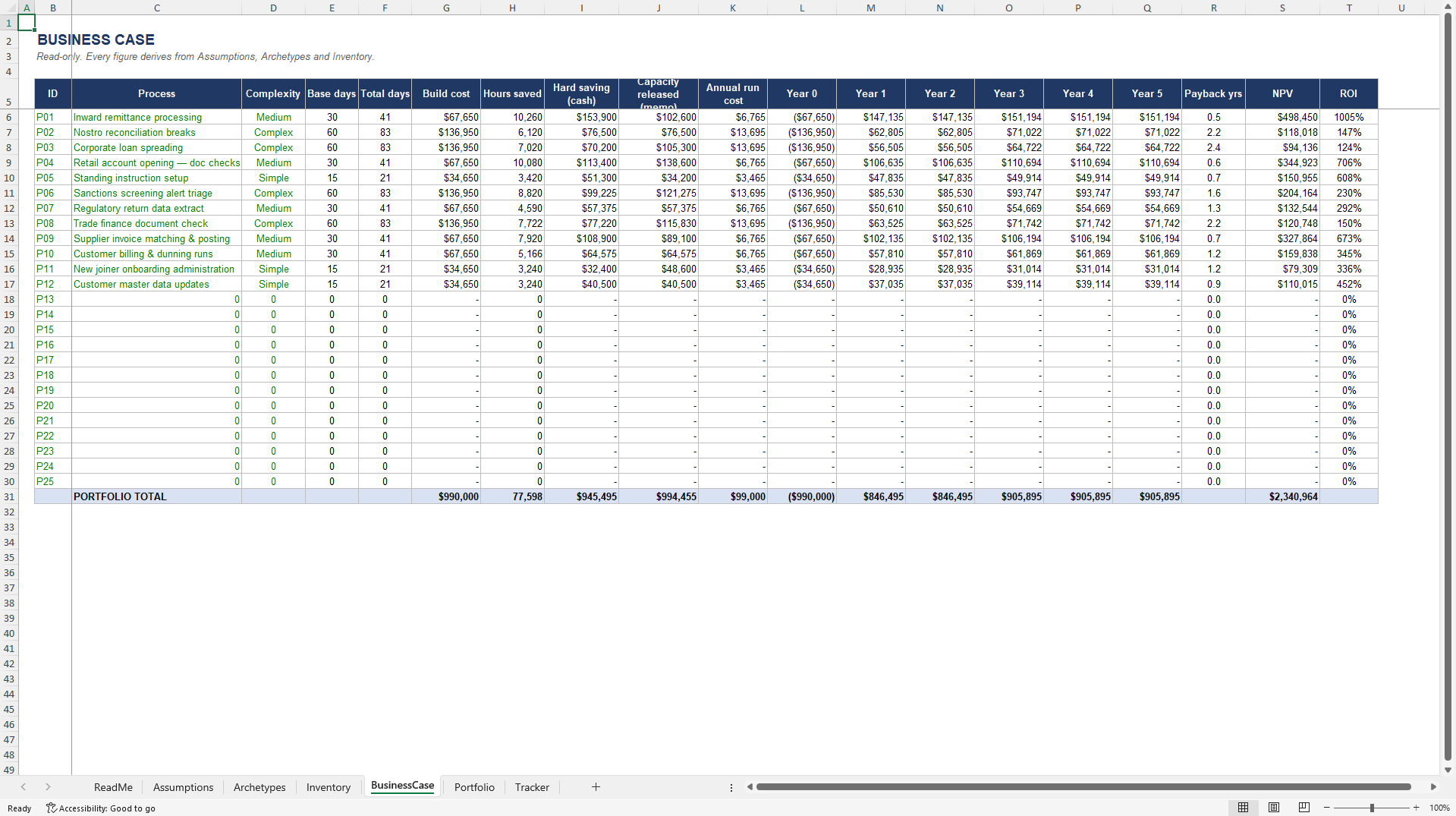
Task: Click Regulatory return data extract cell
Action: point(156,208)
